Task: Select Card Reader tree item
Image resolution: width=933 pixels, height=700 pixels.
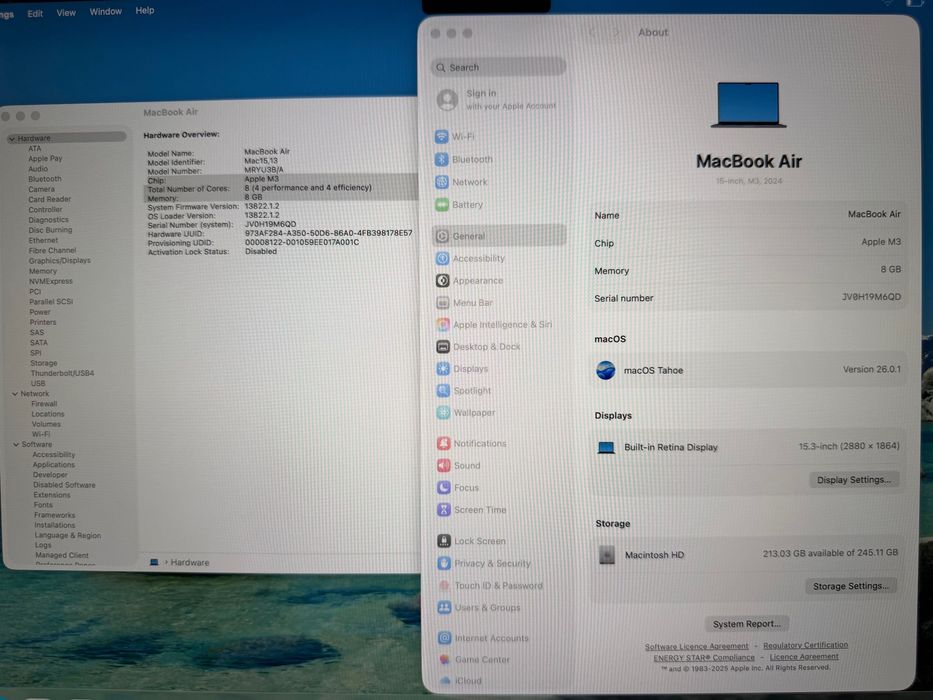Action: (x=49, y=199)
